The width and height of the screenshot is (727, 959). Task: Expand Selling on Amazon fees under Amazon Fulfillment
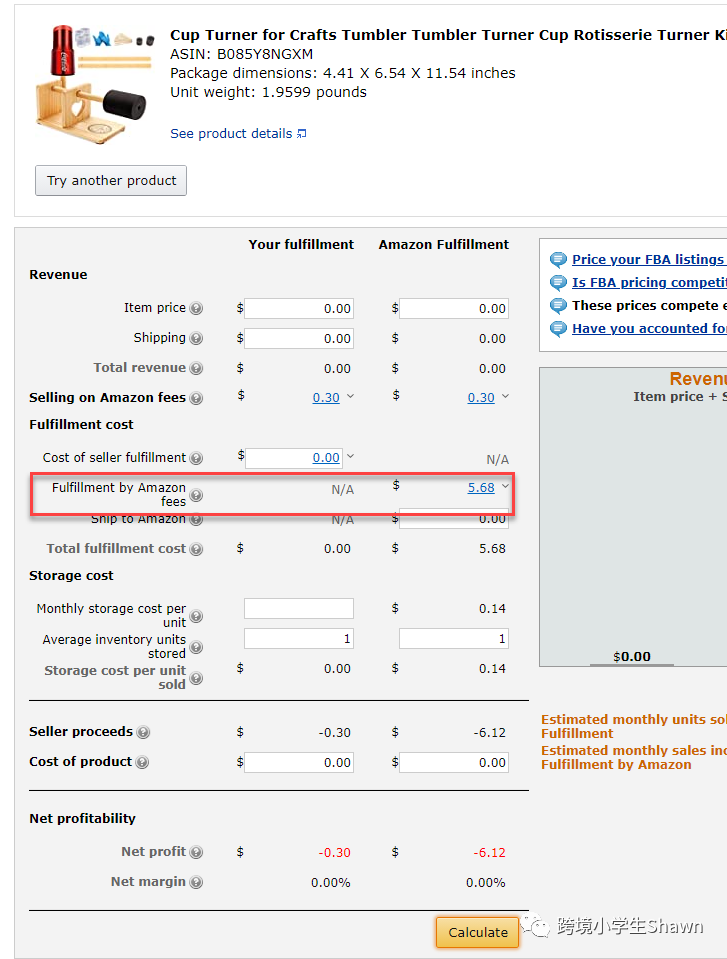(x=506, y=396)
